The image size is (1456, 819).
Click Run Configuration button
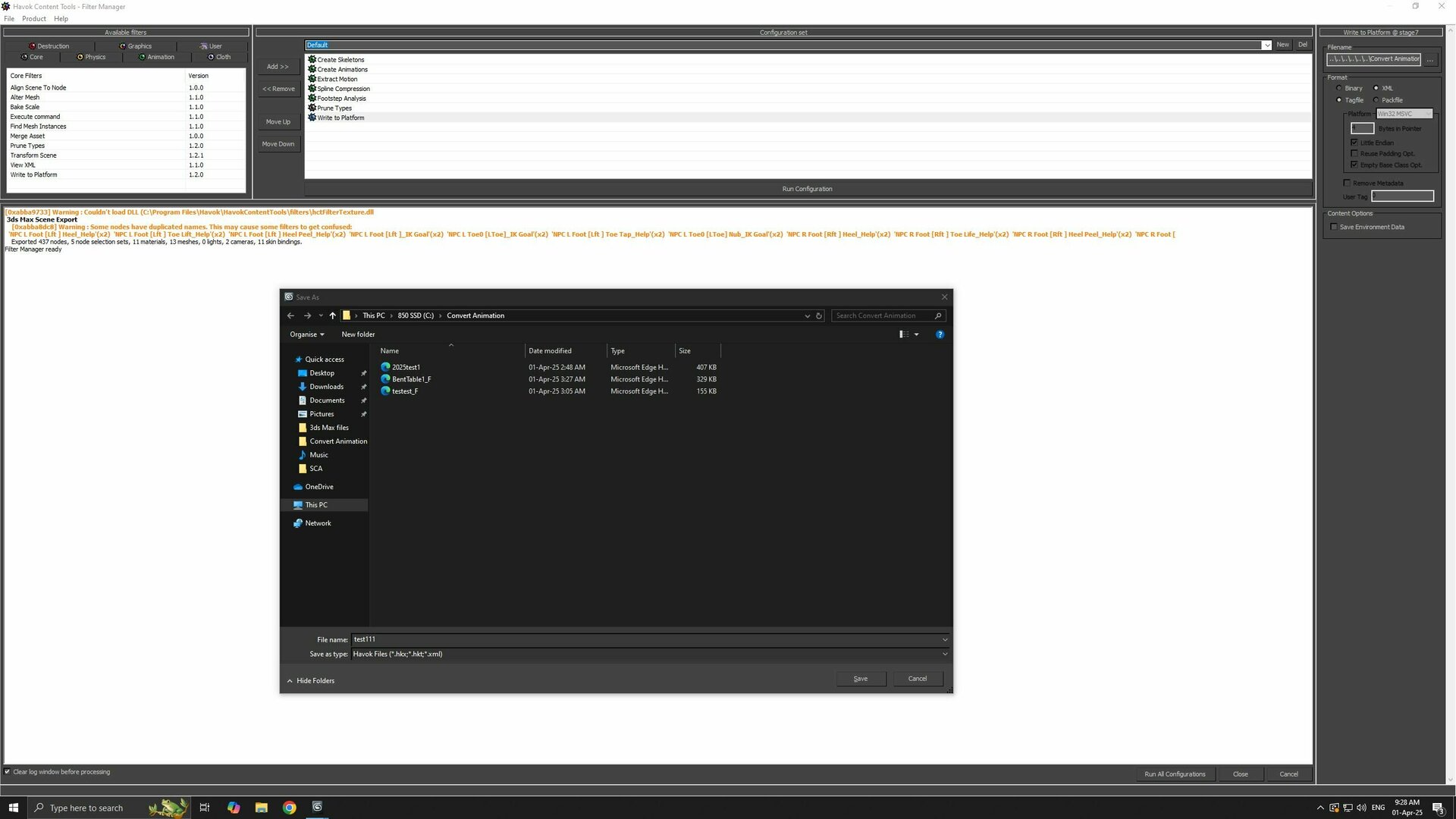point(807,189)
